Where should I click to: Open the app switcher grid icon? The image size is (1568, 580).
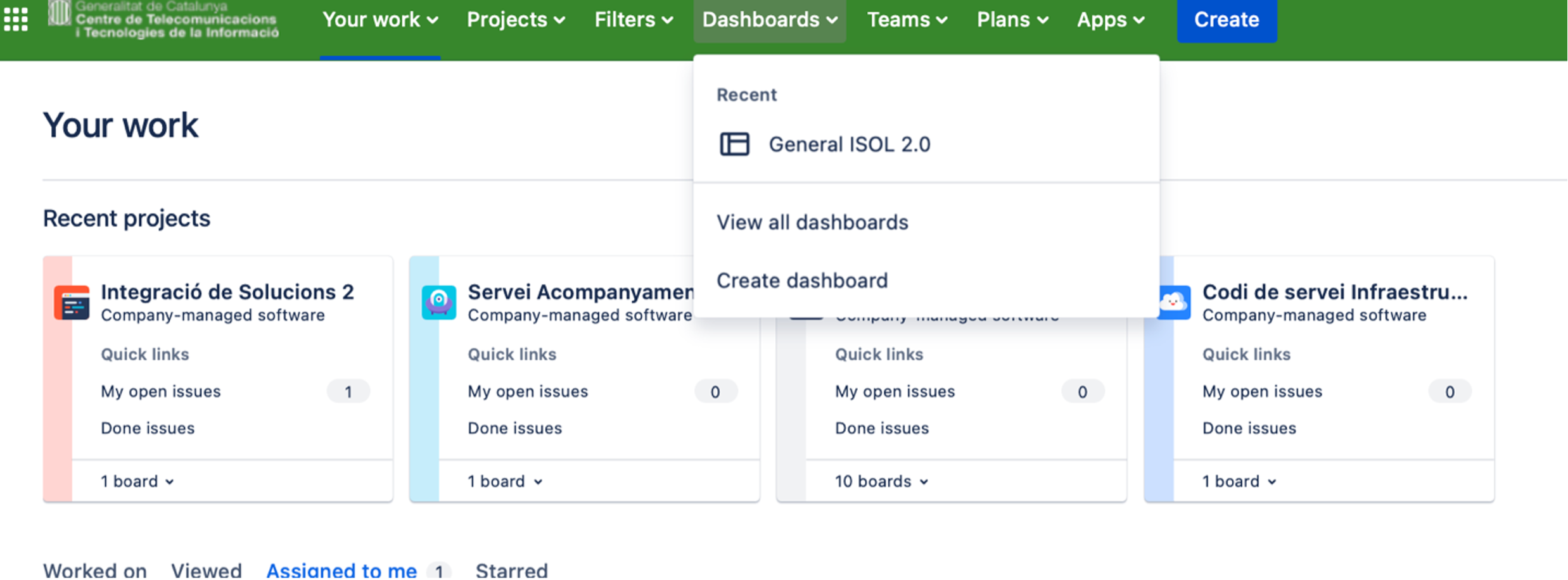point(16,20)
